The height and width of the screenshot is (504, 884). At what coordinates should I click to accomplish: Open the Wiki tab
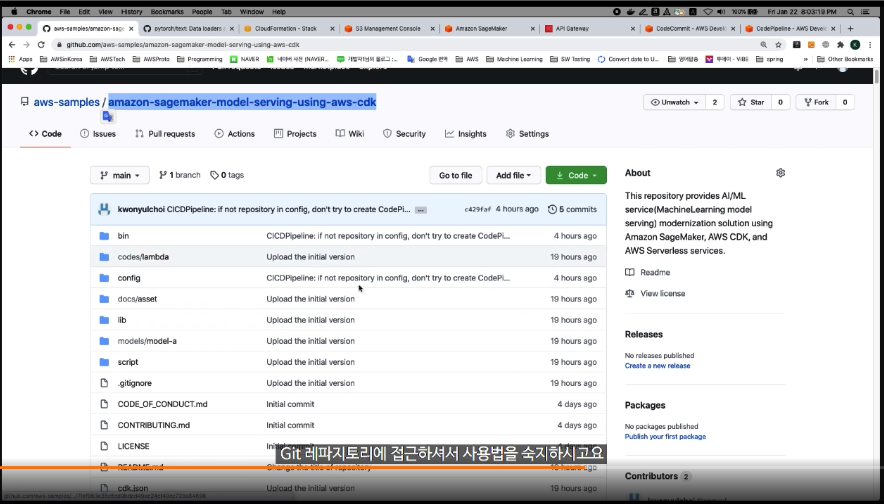[350, 134]
